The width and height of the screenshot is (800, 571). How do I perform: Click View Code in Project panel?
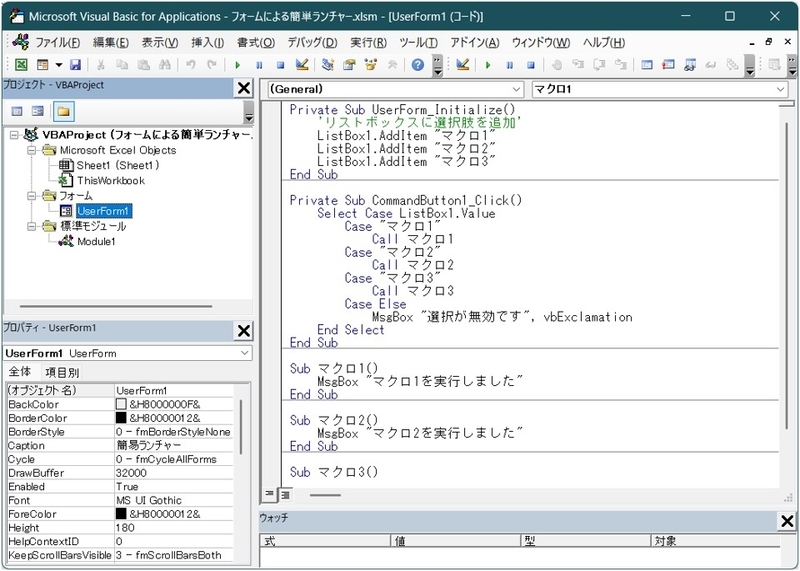(x=17, y=111)
